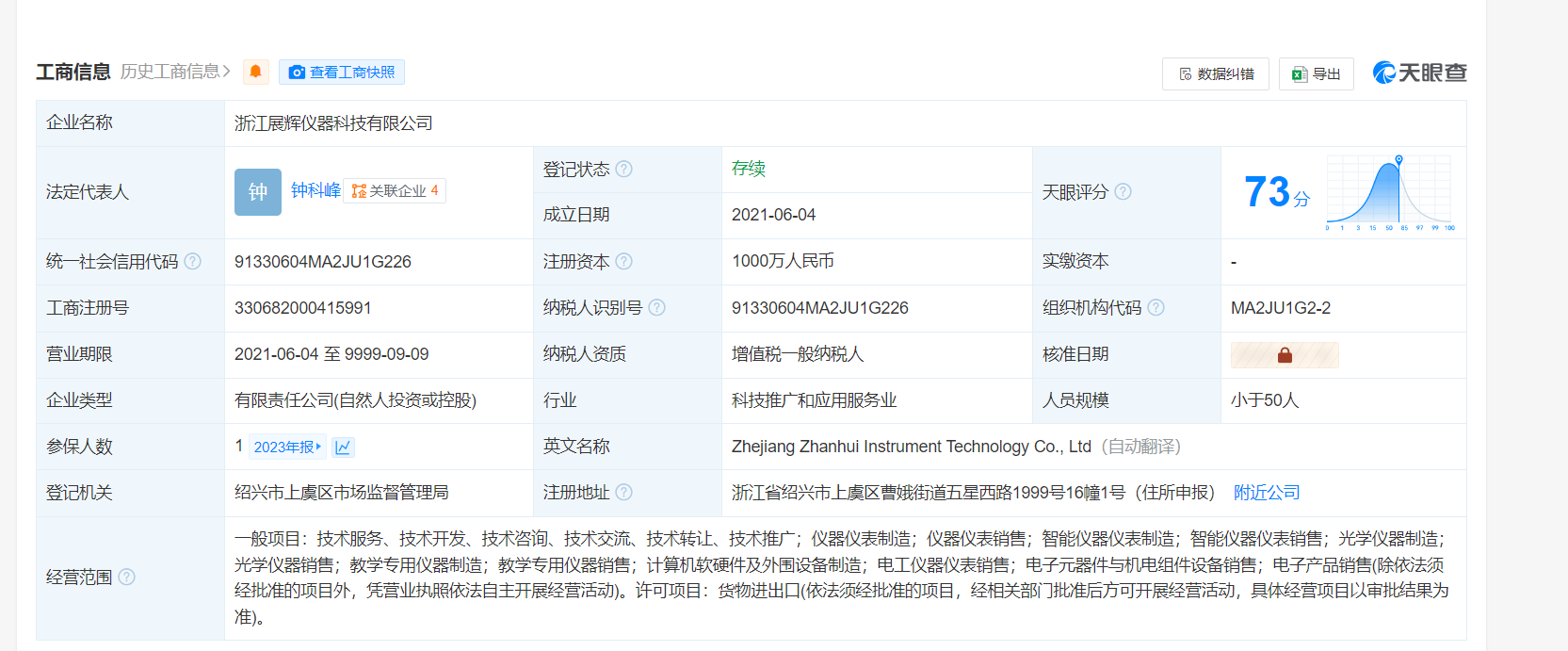Screen dimensions: 1568x651
Task: Click help icon next to 注册地址
Action: point(623,492)
